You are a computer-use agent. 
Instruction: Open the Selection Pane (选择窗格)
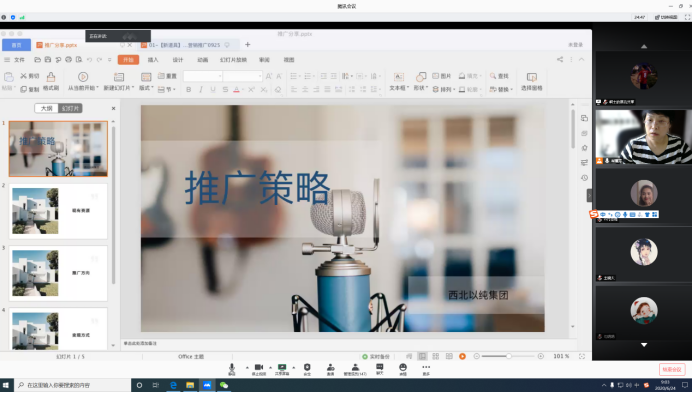tap(532, 81)
